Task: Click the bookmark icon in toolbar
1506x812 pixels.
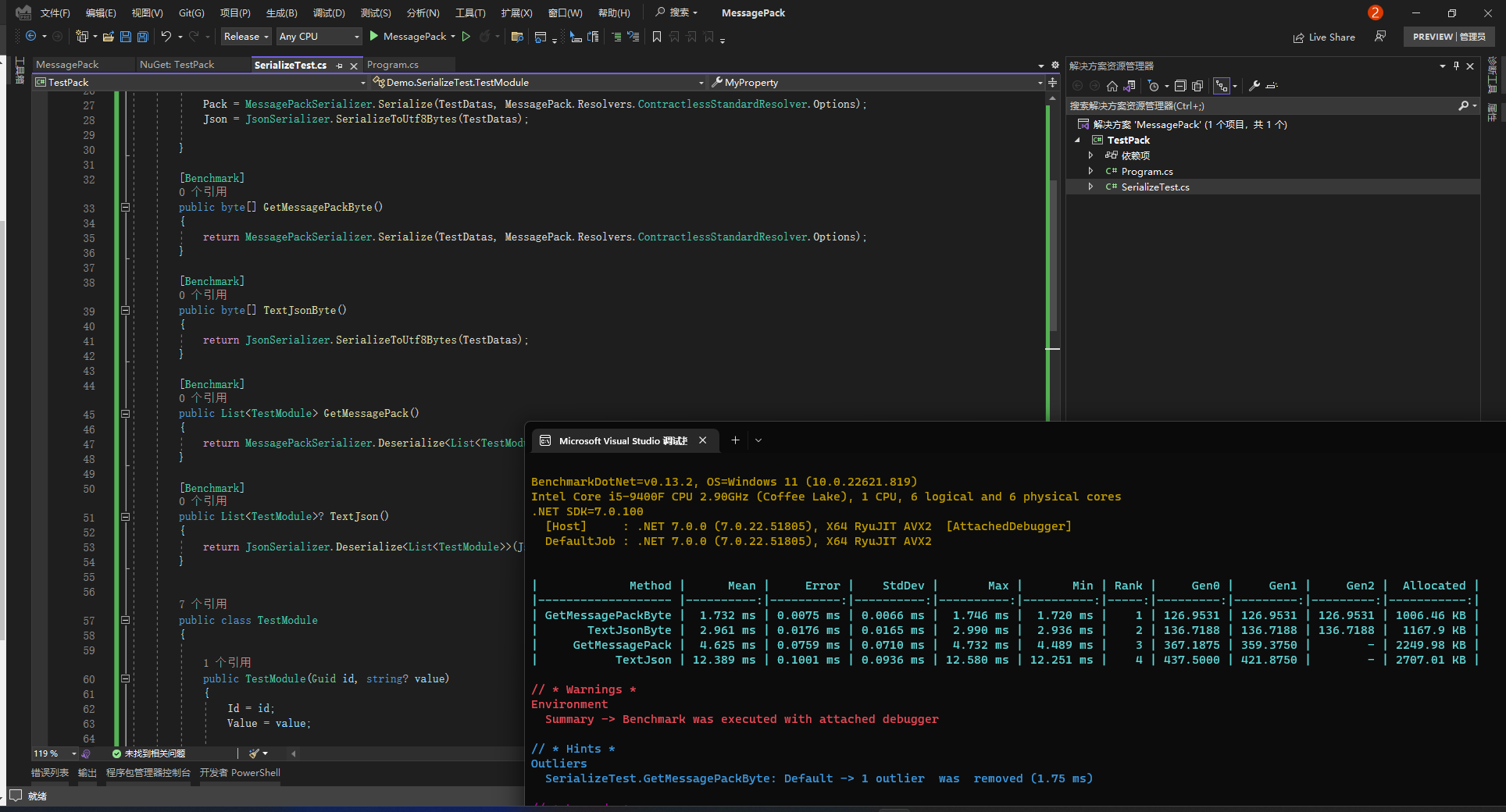Action: 657,37
